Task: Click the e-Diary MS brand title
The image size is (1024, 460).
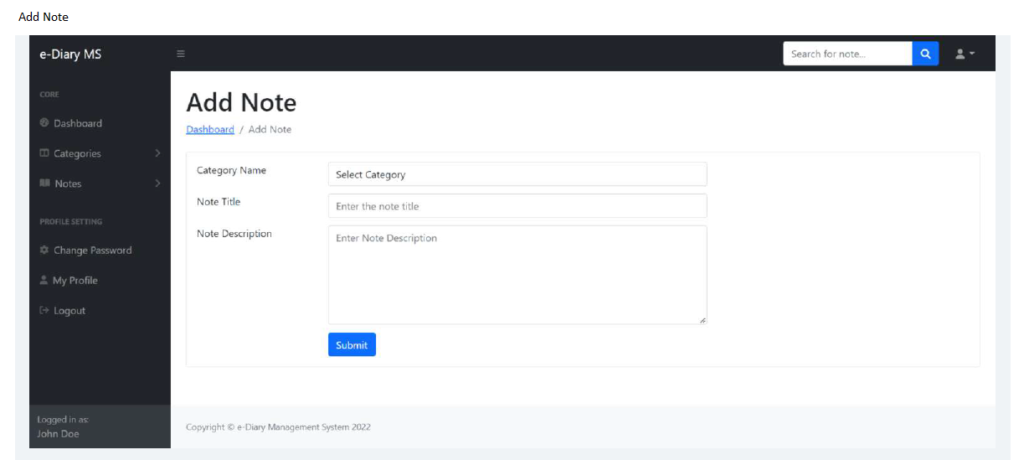Action: click(x=71, y=54)
